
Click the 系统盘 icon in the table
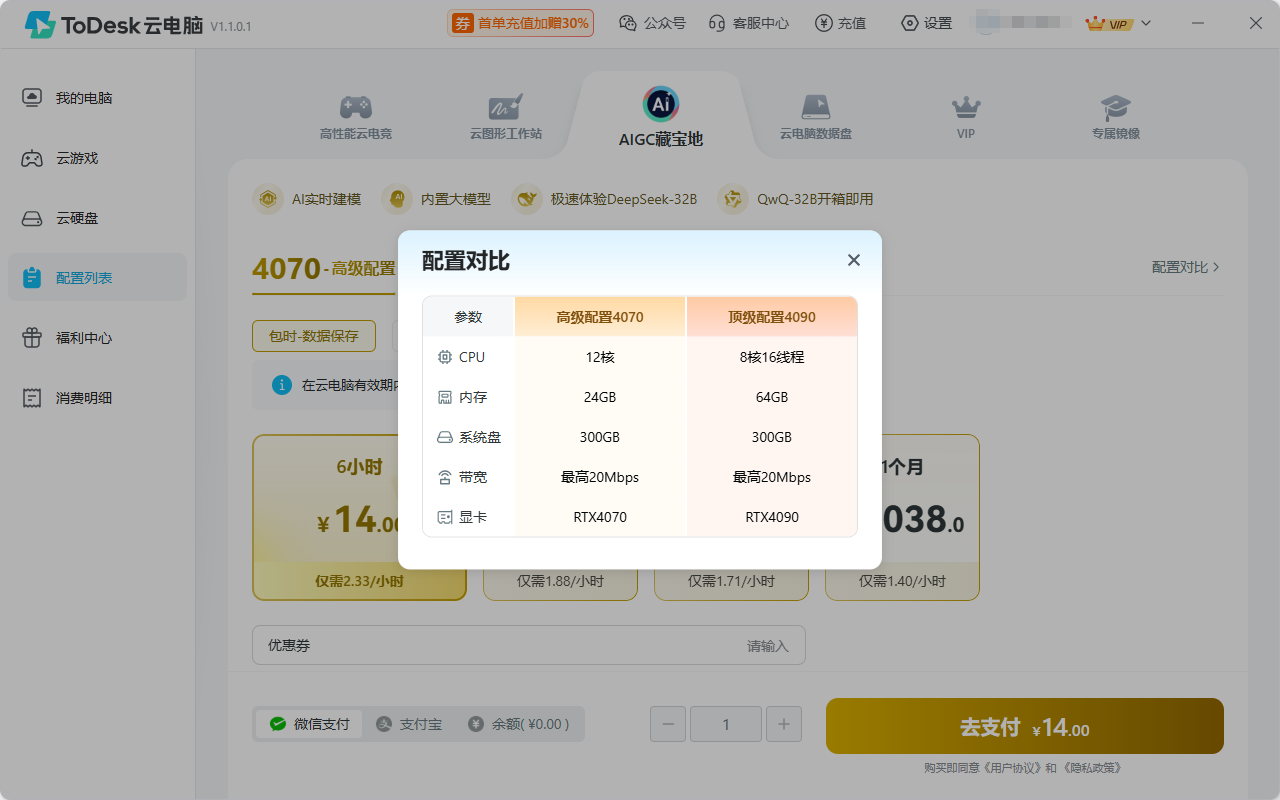coord(445,437)
